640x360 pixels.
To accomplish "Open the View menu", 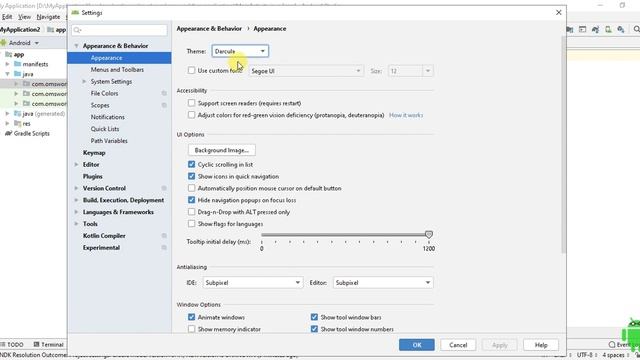I will pos(24,17).
